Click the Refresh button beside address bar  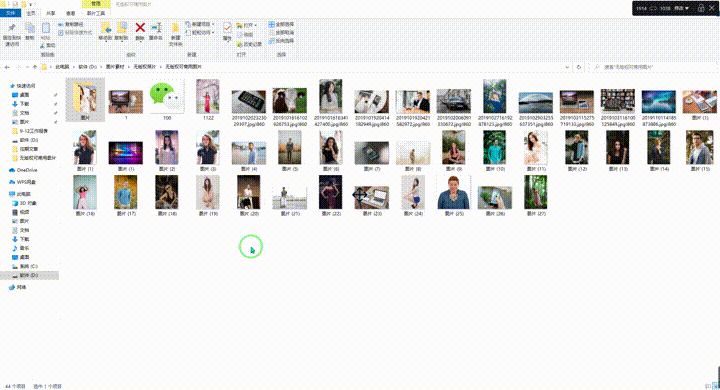(579, 67)
